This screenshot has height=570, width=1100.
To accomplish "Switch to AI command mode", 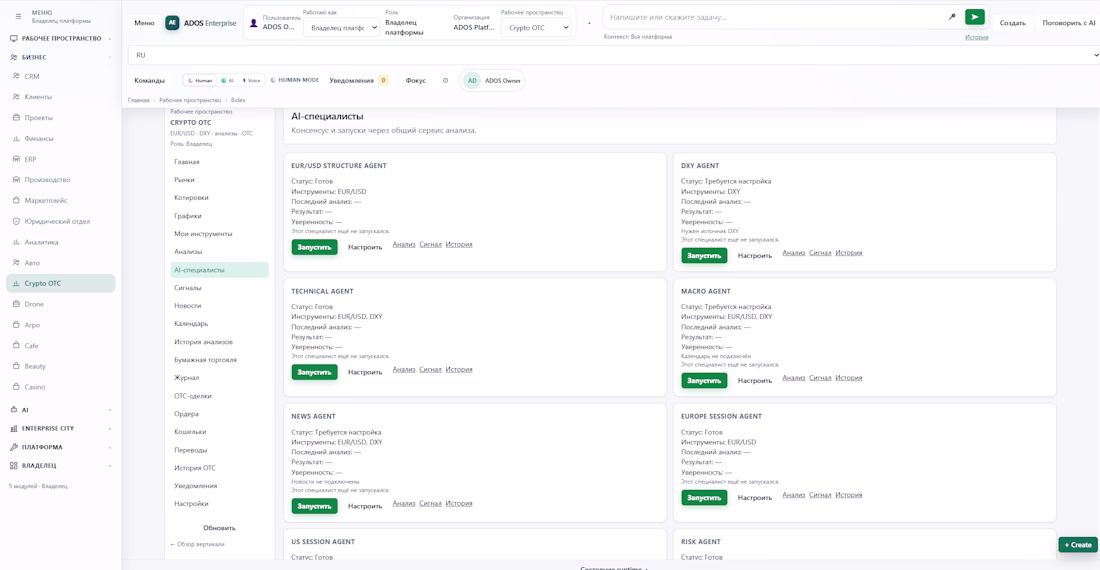I will [227, 81].
